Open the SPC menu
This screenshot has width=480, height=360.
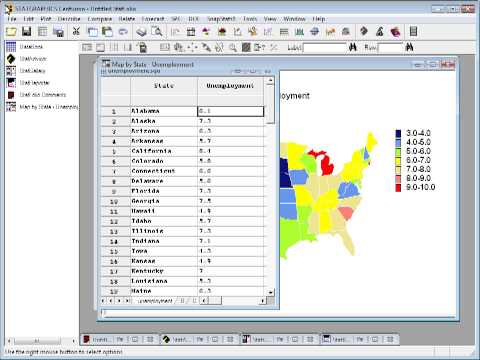pyautogui.click(x=176, y=19)
